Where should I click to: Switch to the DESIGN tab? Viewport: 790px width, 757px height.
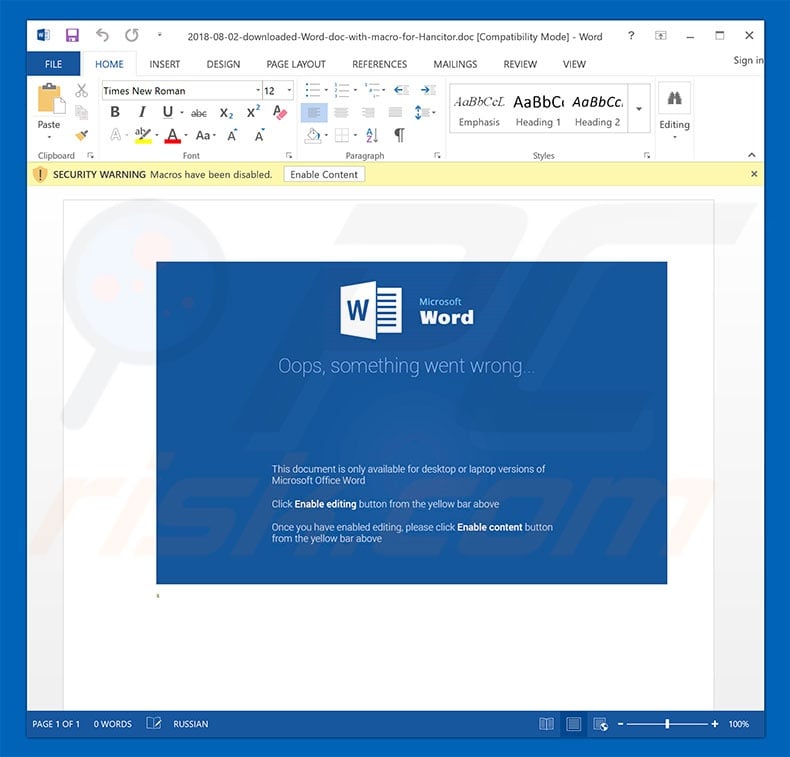pyautogui.click(x=223, y=64)
